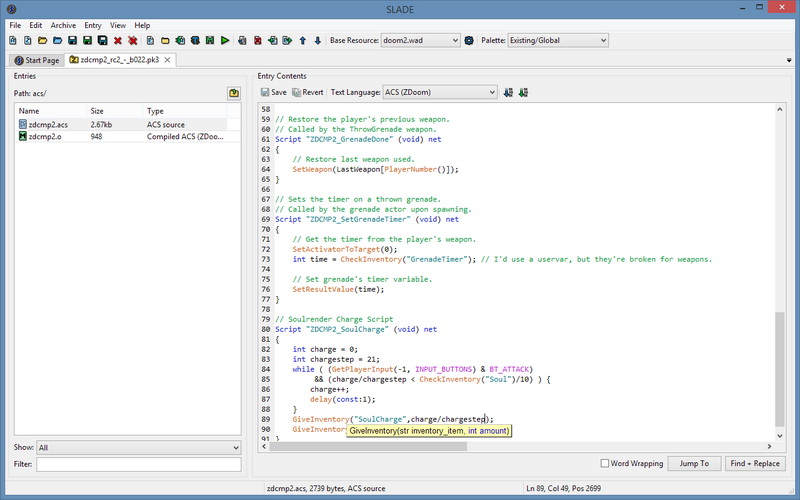This screenshot has width=800, height=500.
Task: Expand the Palette dropdown
Action: (x=558, y=41)
